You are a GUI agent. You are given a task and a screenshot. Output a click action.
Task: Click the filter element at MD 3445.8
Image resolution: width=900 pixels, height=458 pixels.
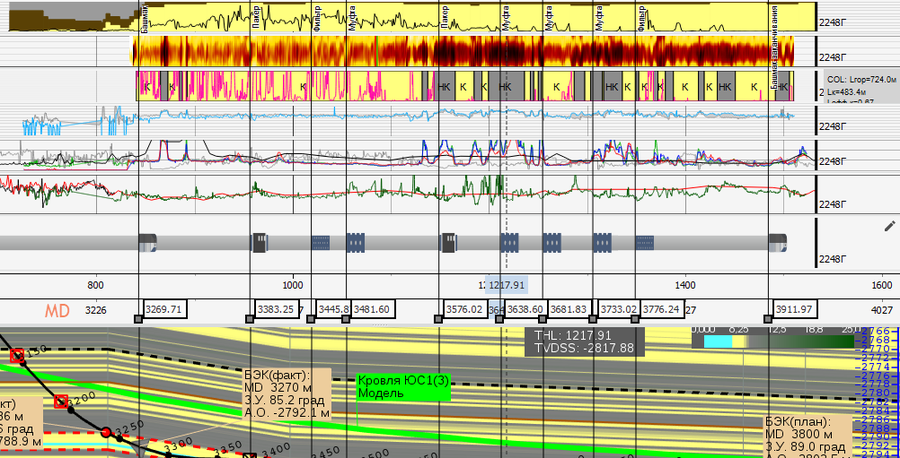coord(321,242)
